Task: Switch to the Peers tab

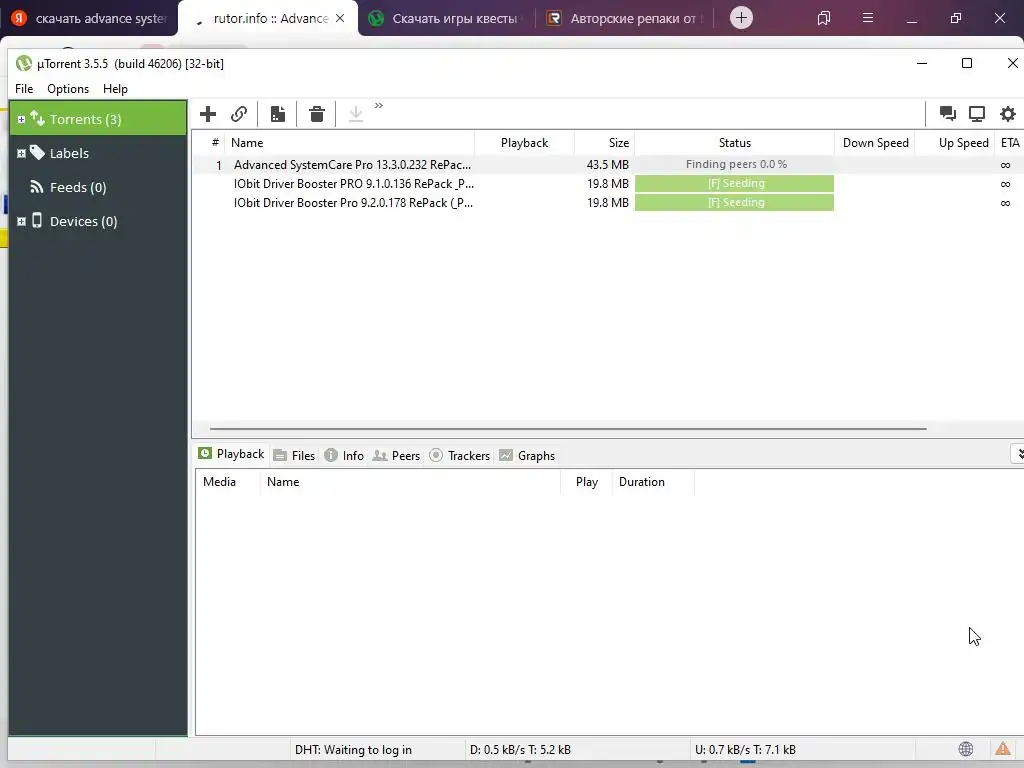Action: pos(396,455)
